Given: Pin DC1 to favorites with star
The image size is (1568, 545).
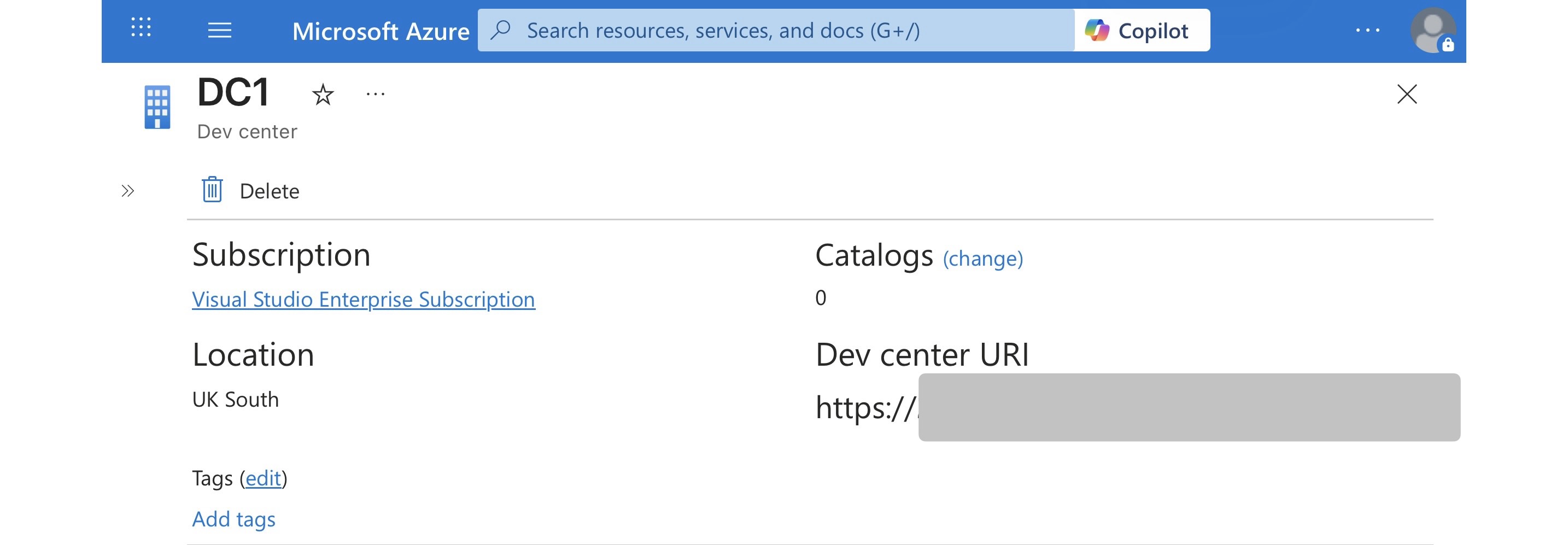Looking at the screenshot, I should click(x=323, y=95).
